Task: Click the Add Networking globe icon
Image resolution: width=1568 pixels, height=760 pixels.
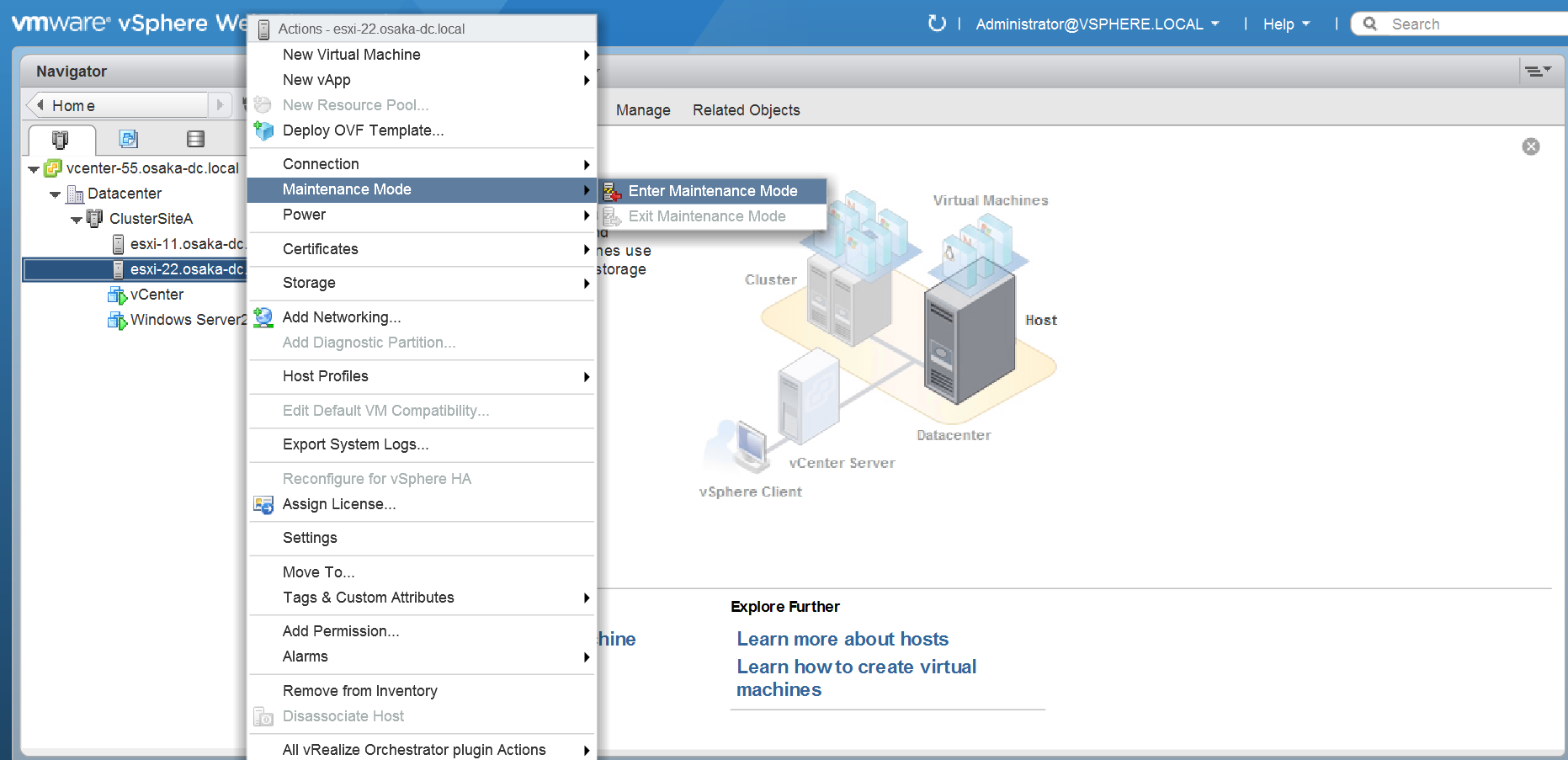Action: [263, 317]
